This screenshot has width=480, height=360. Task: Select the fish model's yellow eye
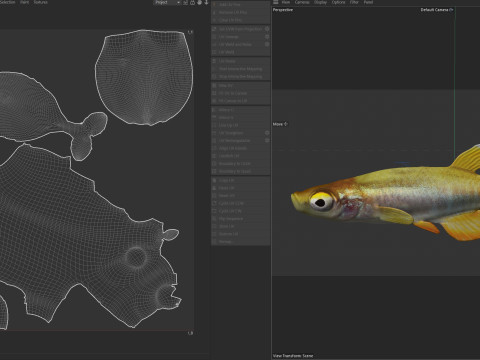coord(321,201)
